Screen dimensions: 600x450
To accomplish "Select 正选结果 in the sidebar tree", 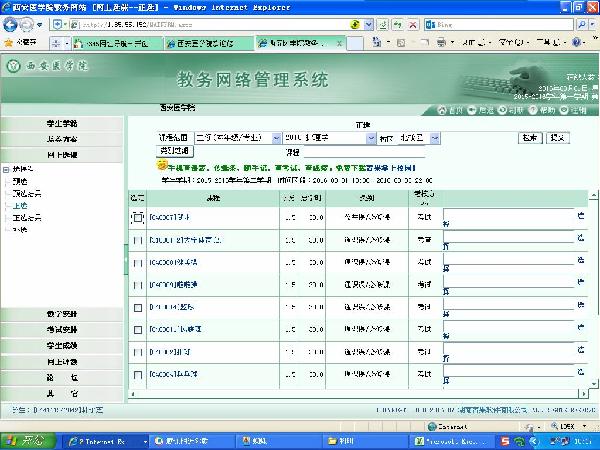I will 27,218.
